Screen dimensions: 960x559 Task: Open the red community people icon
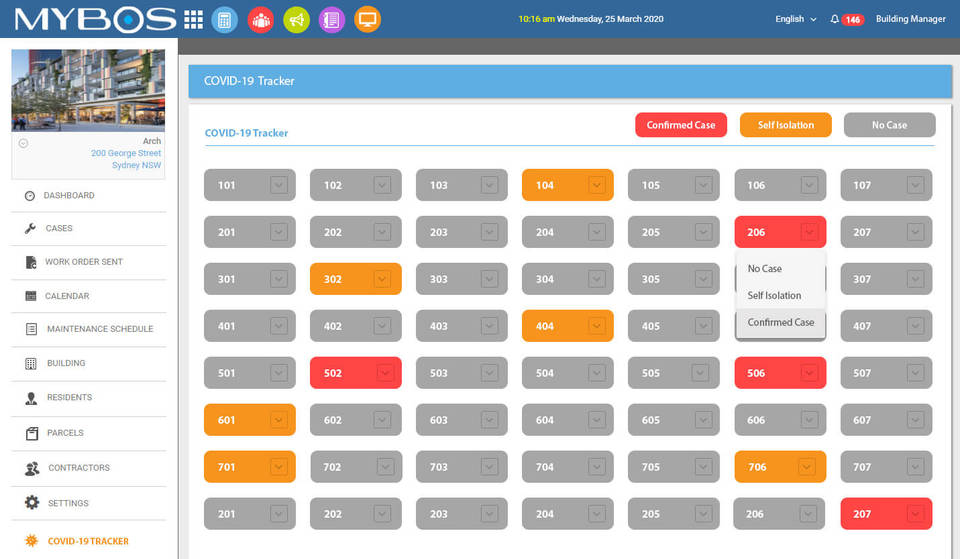[x=261, y=20]
